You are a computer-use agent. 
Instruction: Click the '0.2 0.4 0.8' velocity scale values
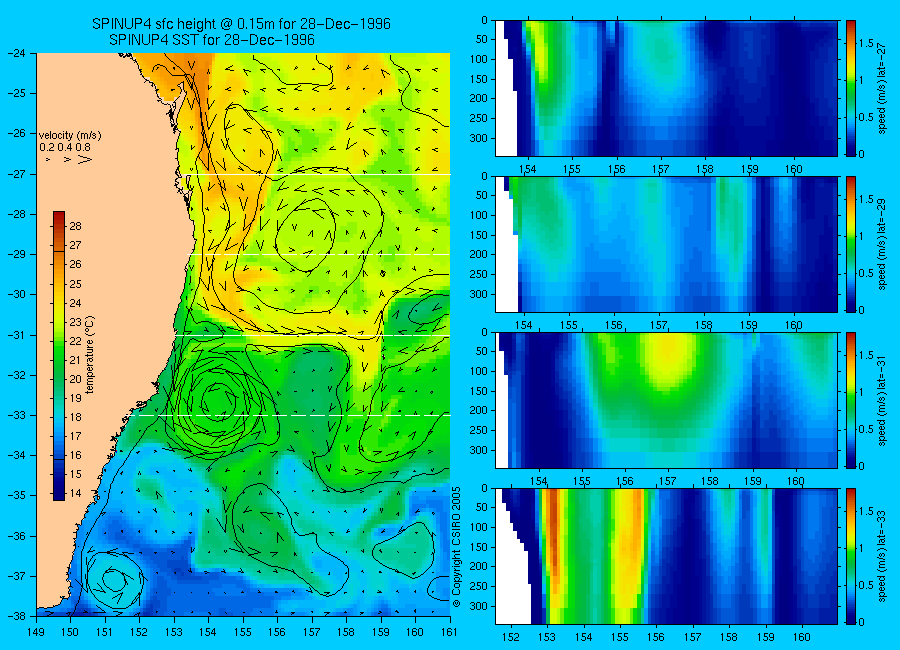(x=65, y=148)
